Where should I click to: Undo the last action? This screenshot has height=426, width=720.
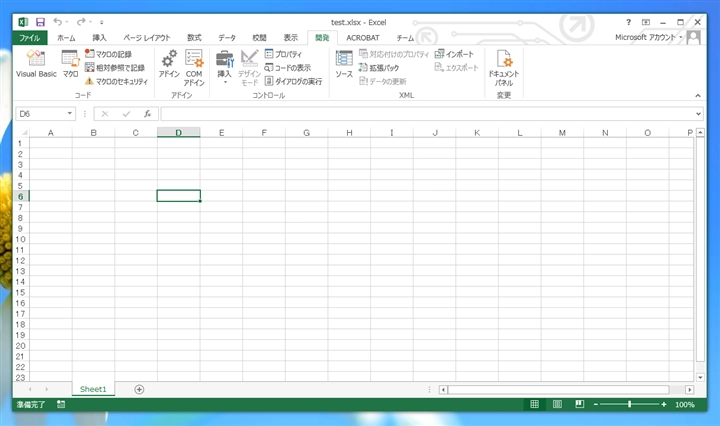(x=57, y=22)
